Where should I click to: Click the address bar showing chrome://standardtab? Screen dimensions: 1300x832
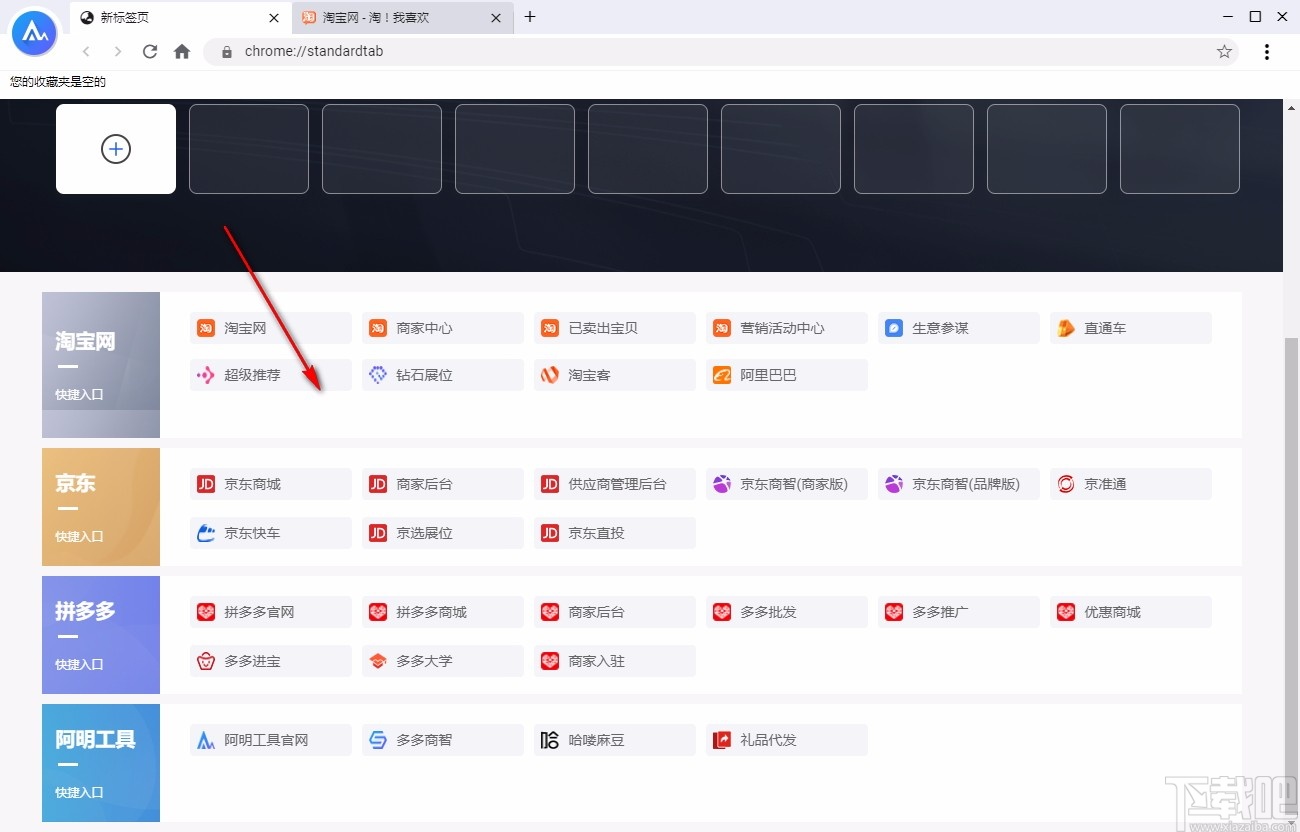pyautogui.click(x=722, y=51)
